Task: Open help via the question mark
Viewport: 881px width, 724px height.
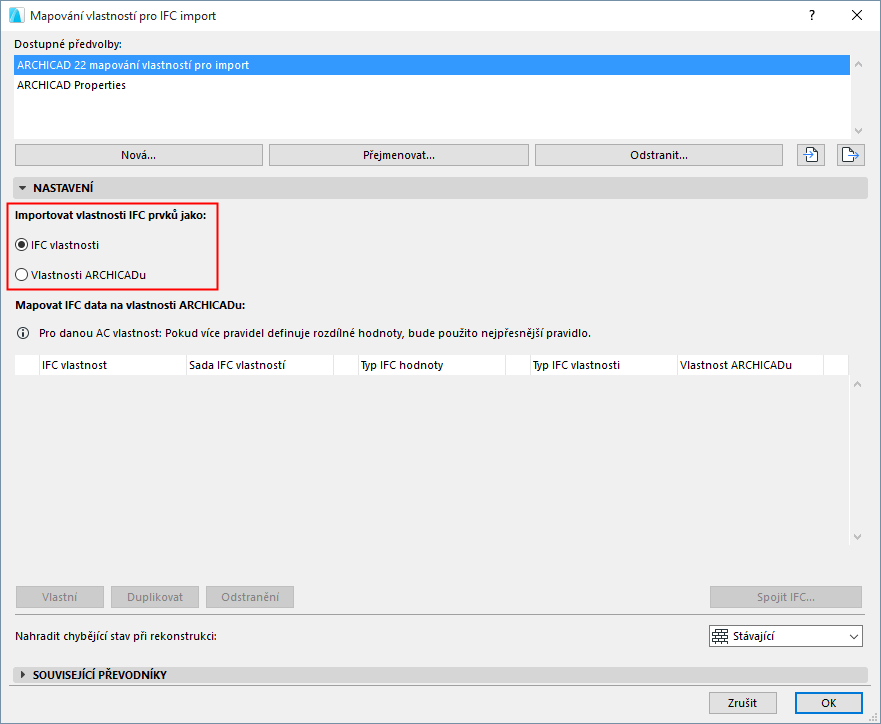Action: (x=811, y=15)
